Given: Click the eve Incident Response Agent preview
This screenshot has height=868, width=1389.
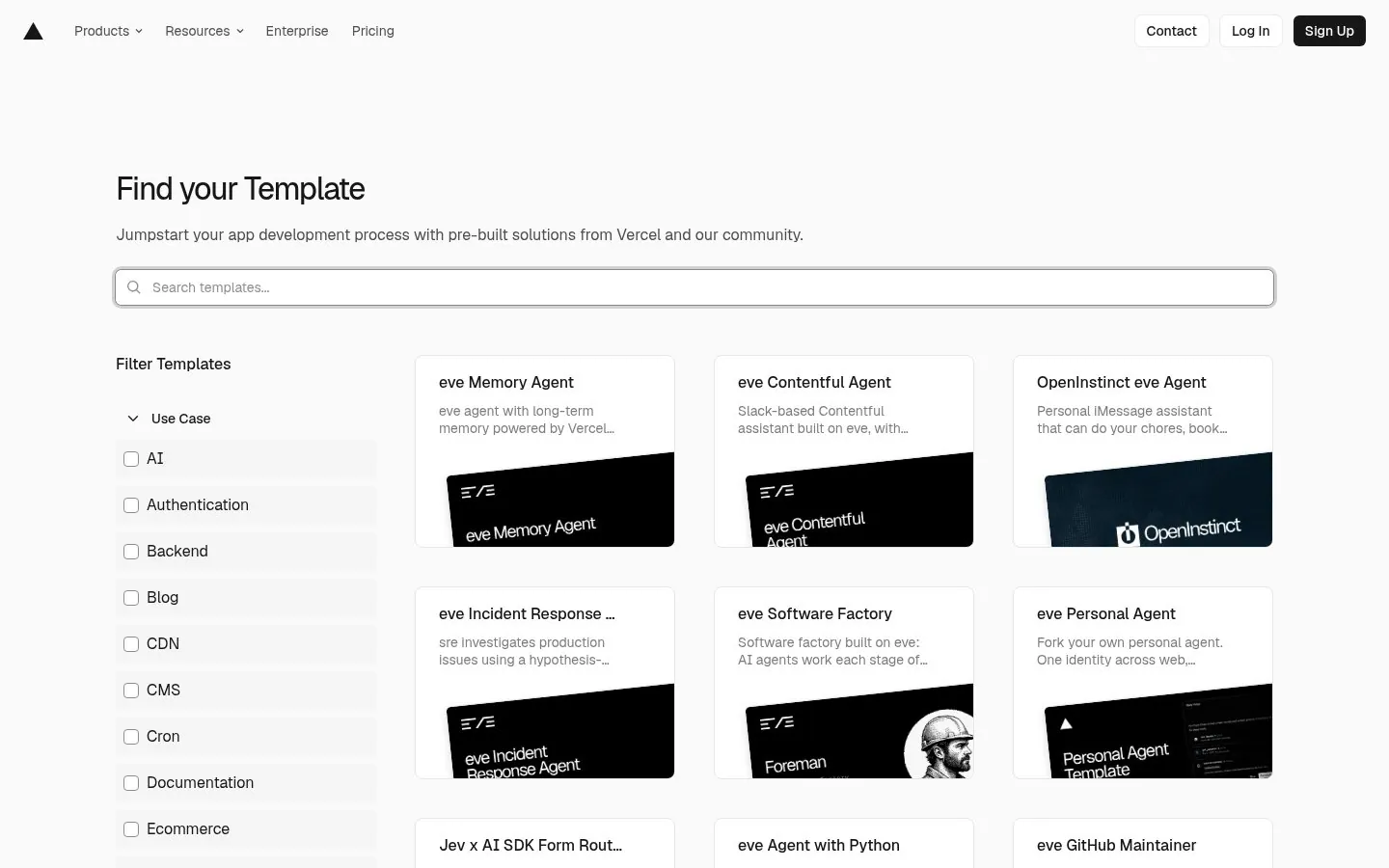Looking at the screenshot, I should (560, 731).
